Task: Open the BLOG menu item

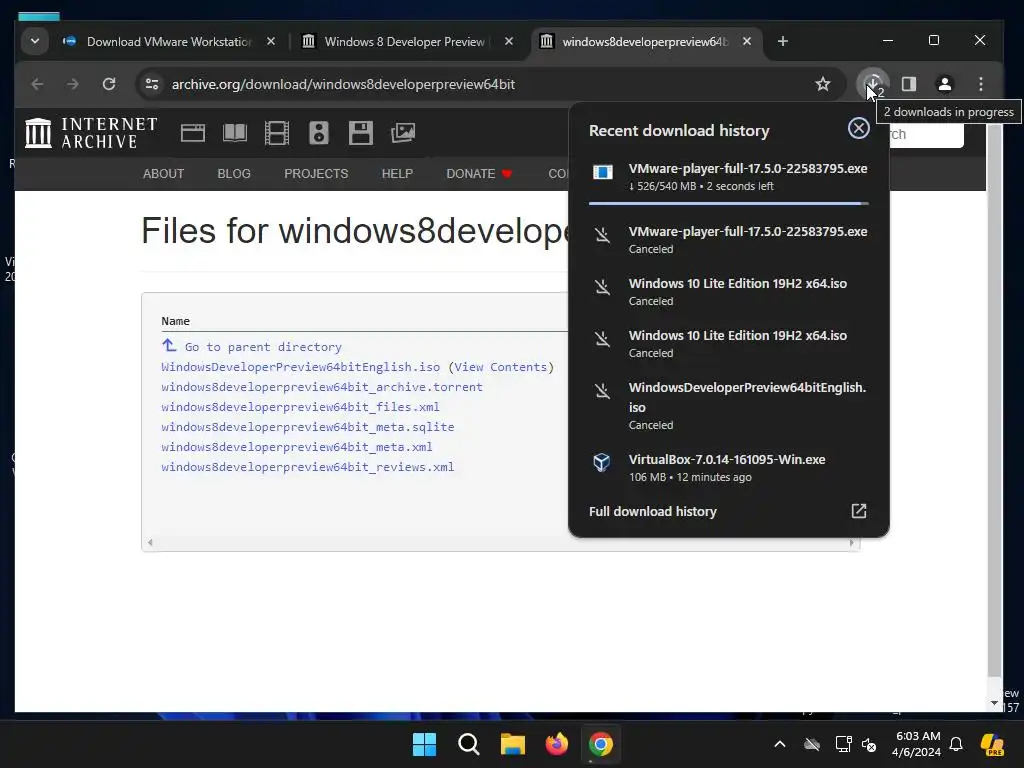Action: coord(234,174)
